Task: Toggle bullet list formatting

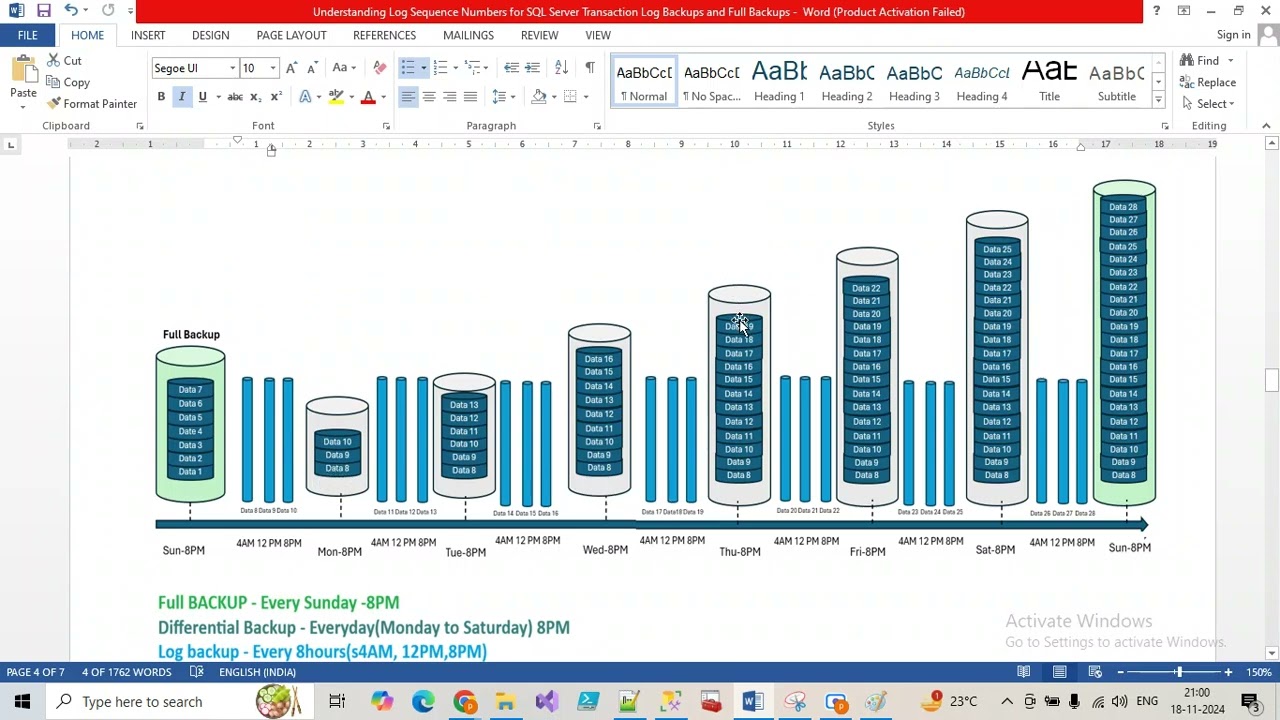Action: pyautogui.click(x=408, y=68)
